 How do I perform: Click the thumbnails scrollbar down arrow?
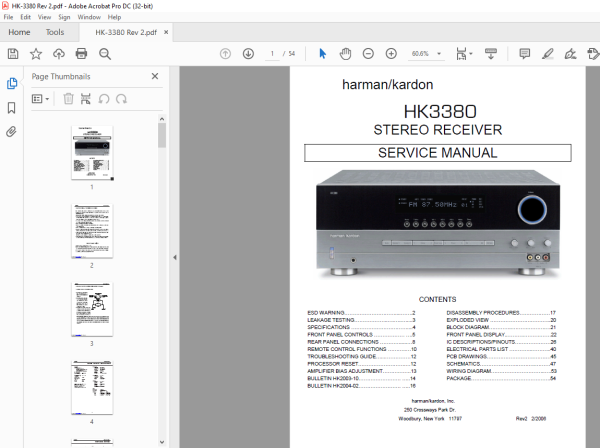tap(162, 442)
